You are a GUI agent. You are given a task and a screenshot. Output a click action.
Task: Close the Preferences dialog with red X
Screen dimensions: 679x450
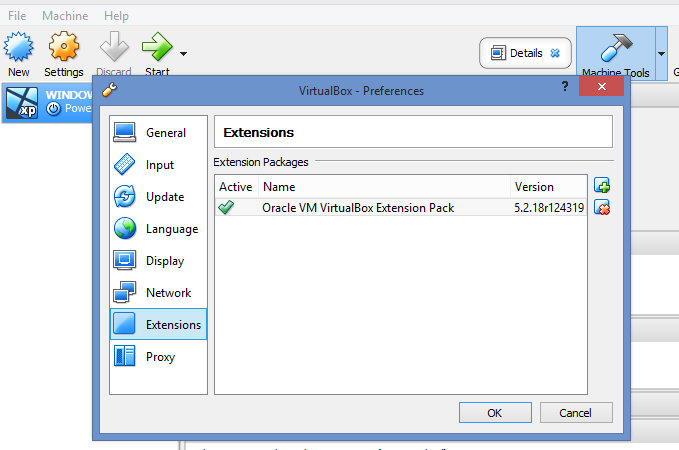coord(601,87)
